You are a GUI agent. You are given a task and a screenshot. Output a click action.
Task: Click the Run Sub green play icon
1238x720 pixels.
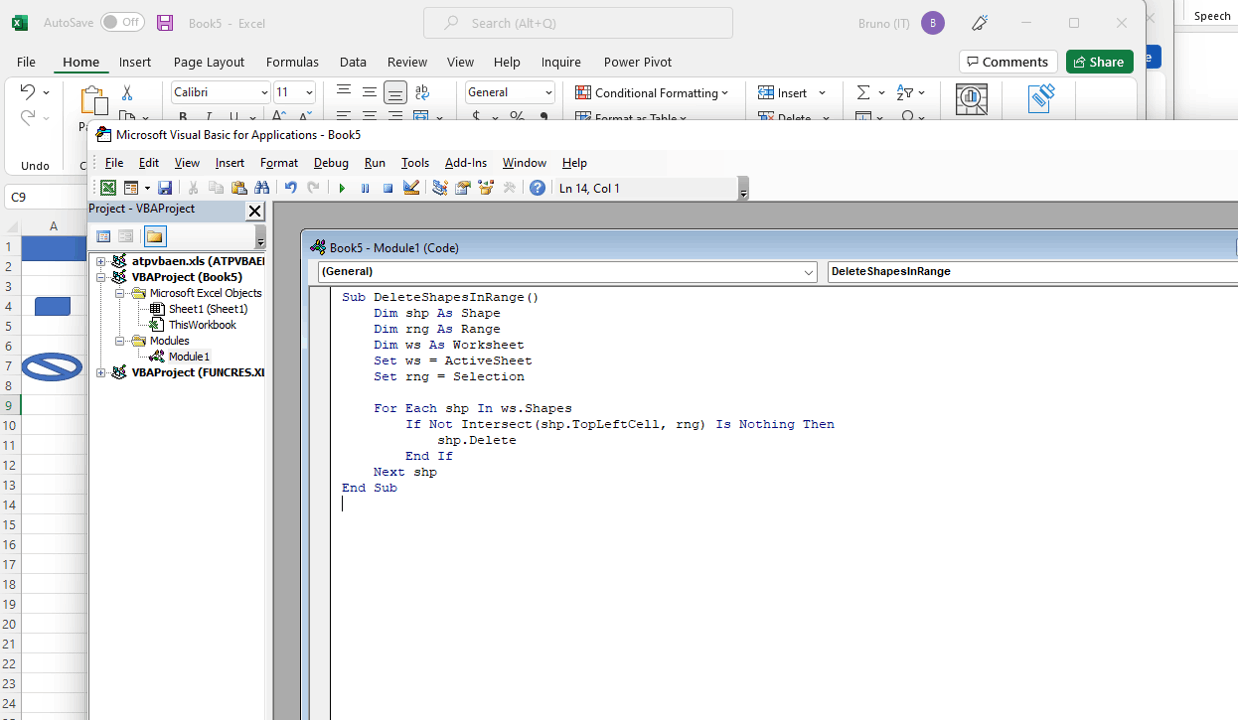(342, 188)
